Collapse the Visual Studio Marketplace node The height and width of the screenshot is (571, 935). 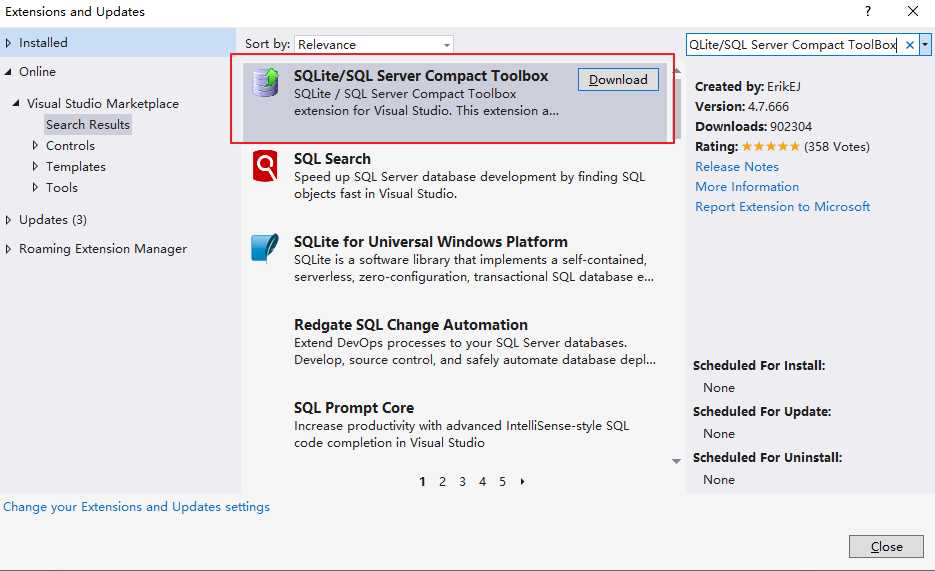pos(16,104)
